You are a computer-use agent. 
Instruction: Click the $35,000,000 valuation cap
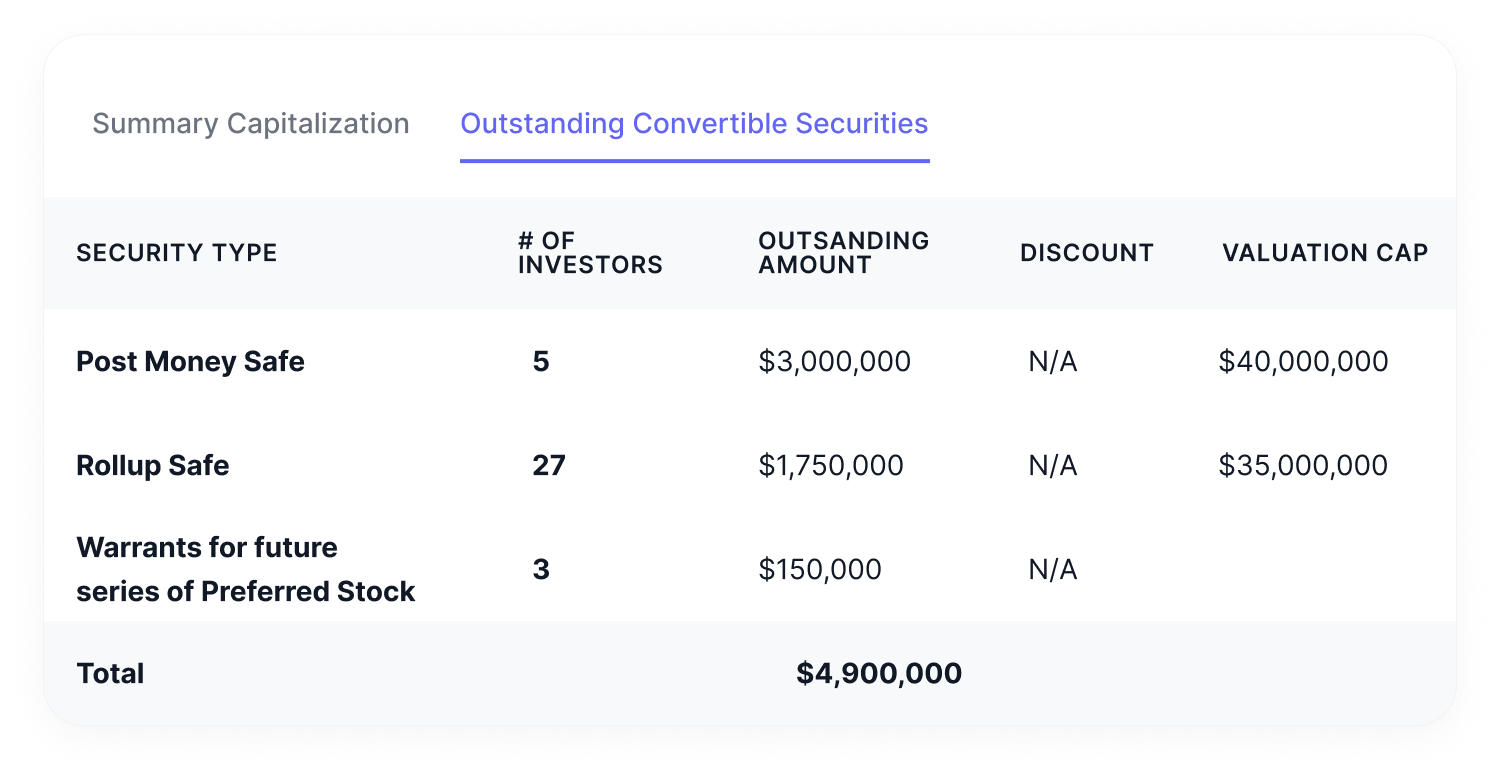click(x=1303, y=465)
